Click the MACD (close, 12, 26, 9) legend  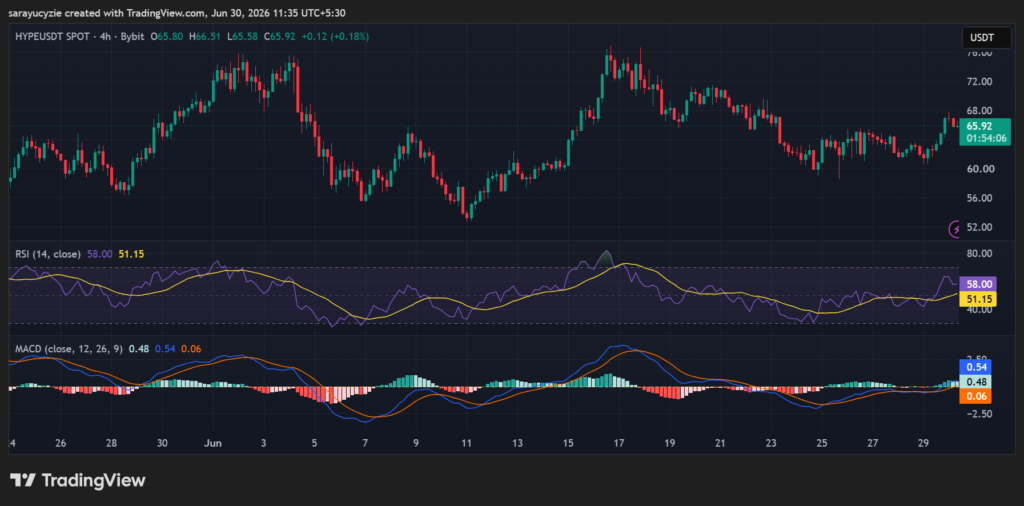click(69, 349)
